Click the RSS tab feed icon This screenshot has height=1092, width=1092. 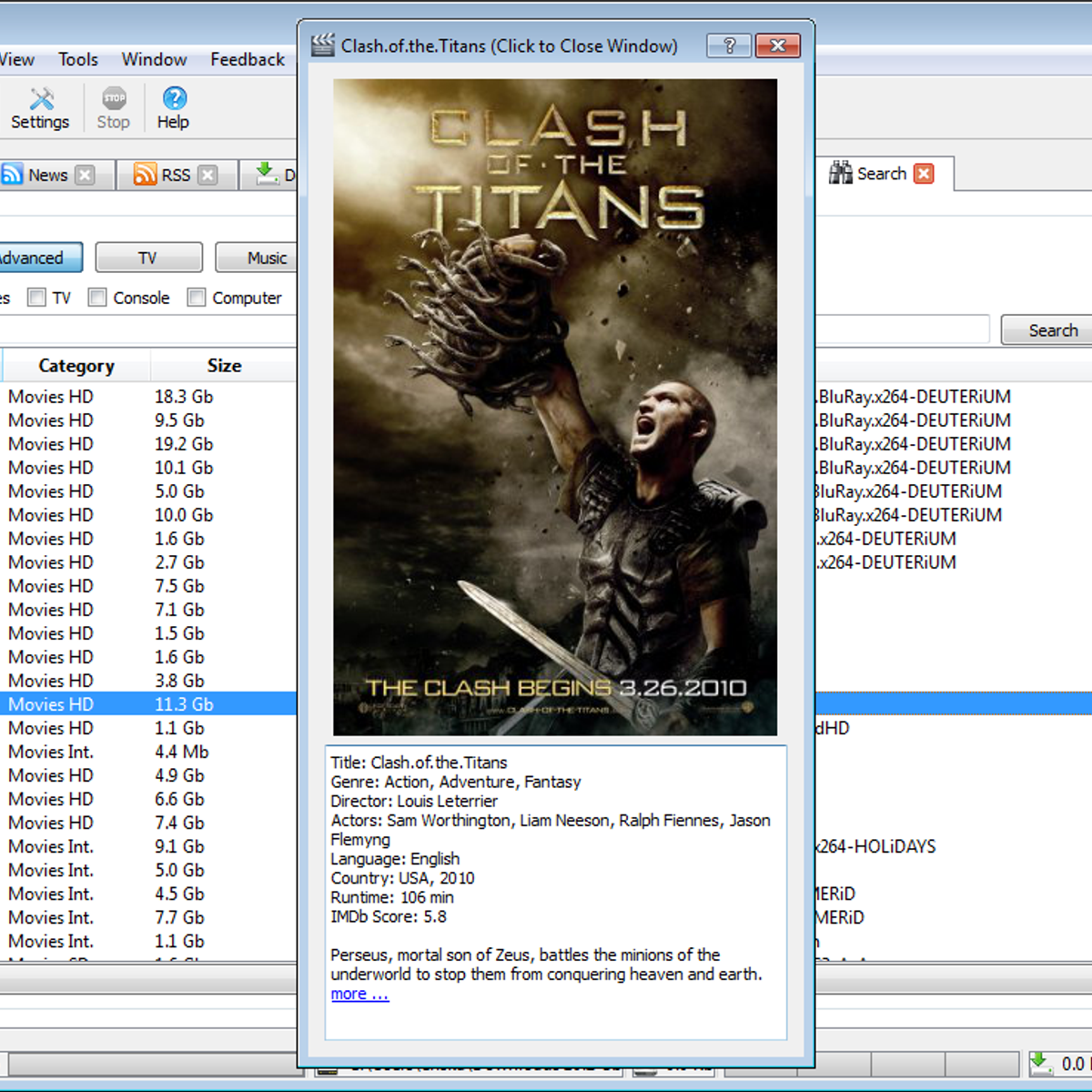point(145,174)
